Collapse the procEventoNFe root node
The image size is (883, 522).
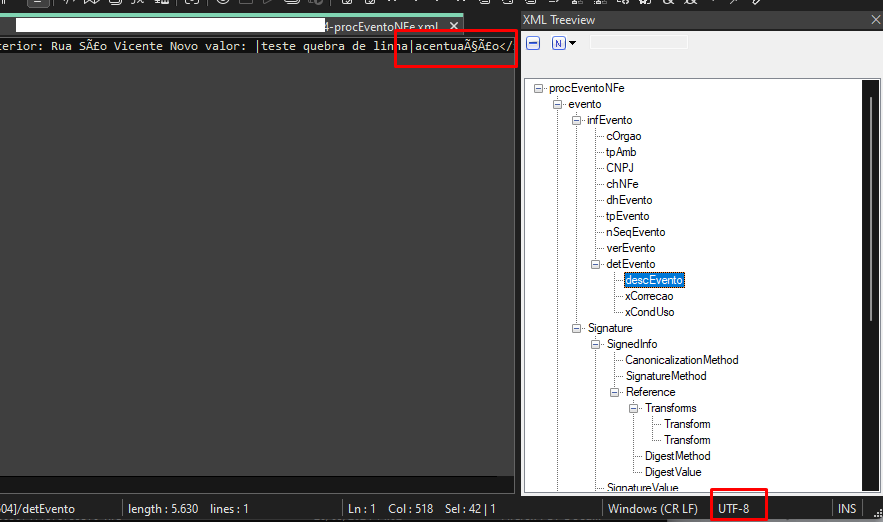(538, 88)
